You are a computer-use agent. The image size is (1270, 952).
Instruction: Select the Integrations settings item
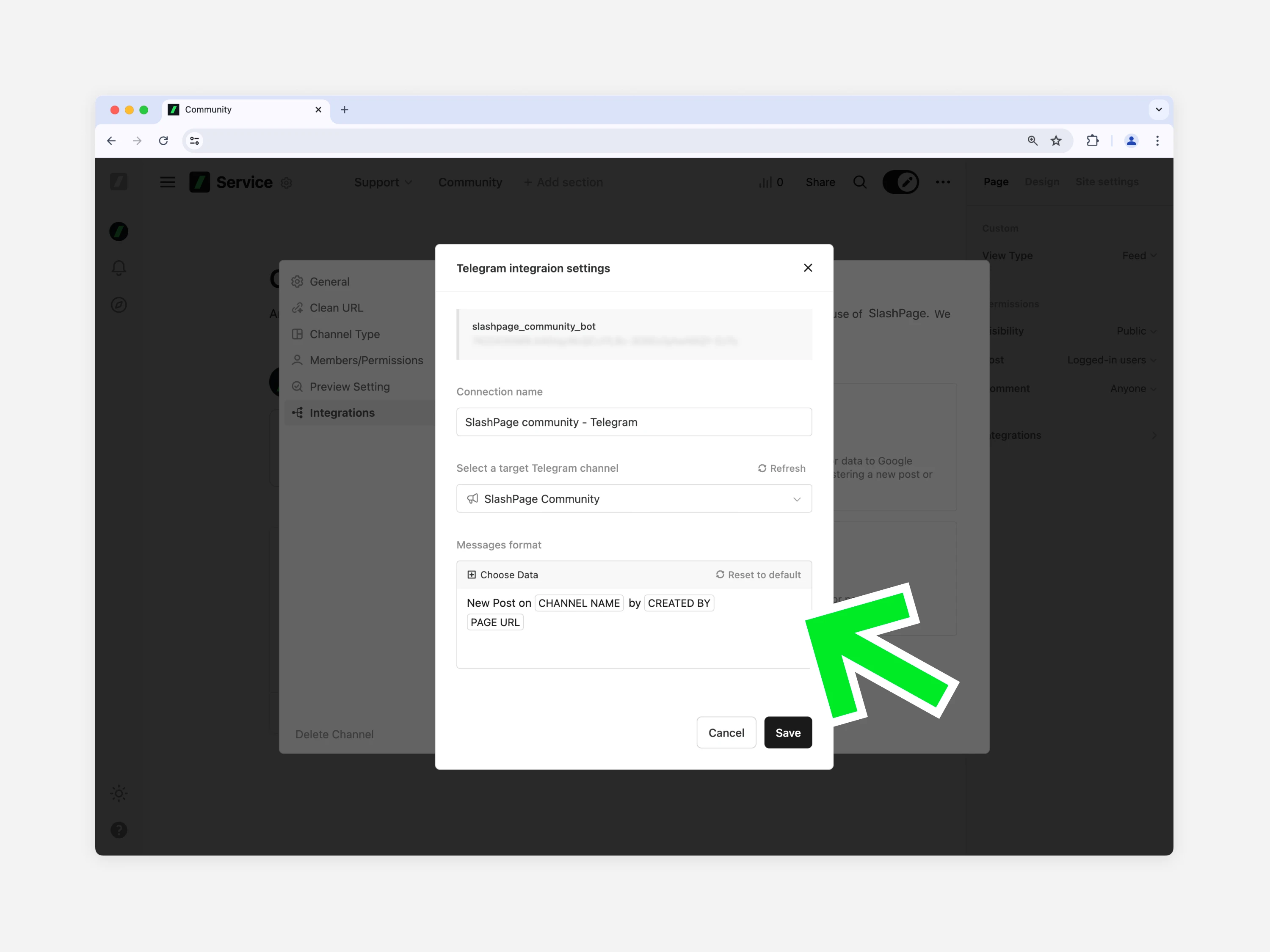(x=359, y=413)
